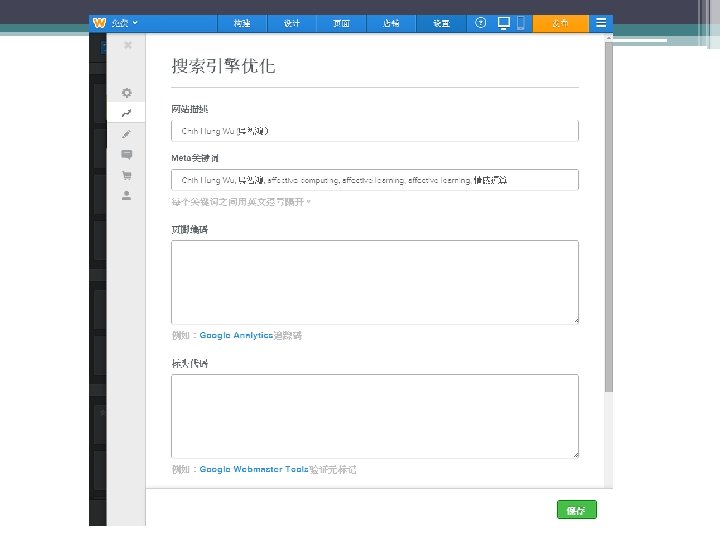The height and width of the screenshot is (540, 720).
Task: Click the Weebly logo icon
Action: coord(99,23)
